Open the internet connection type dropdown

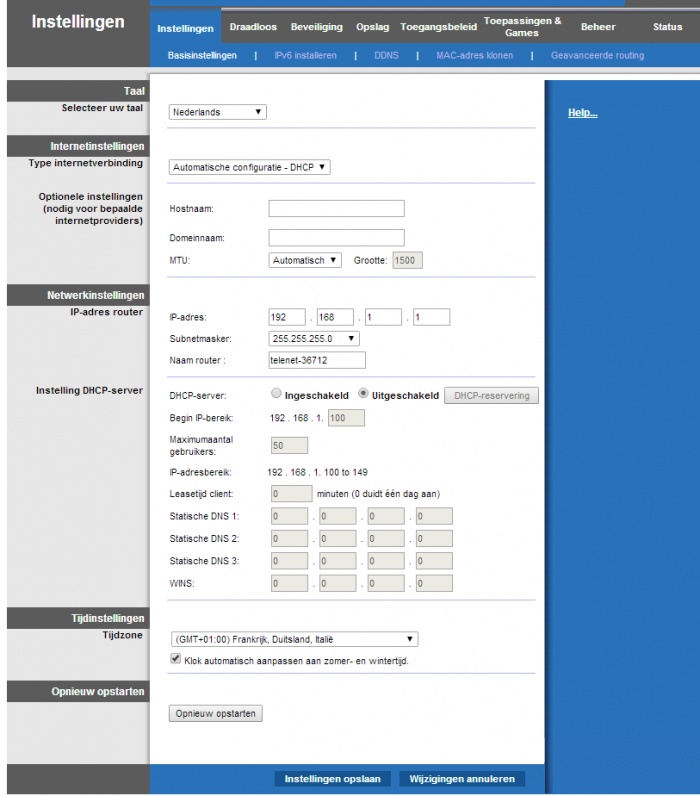coord(249,167)
